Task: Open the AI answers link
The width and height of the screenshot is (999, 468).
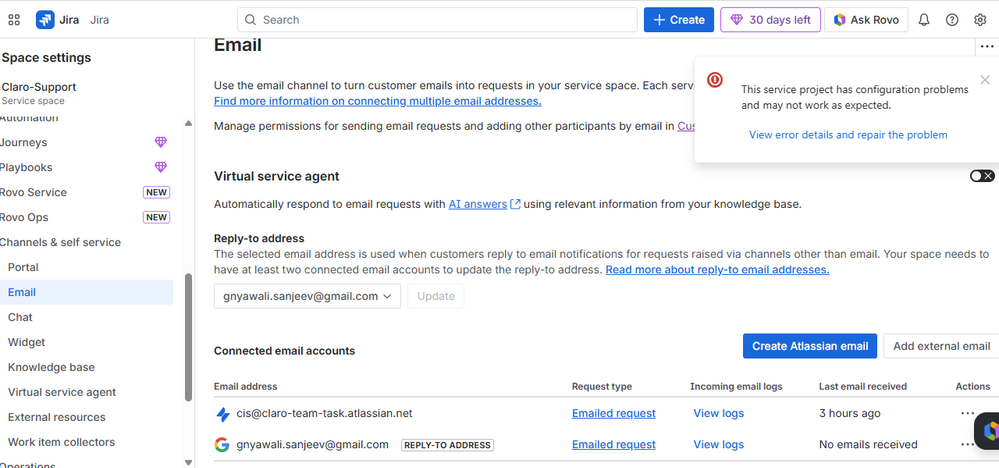Action: 477,204
